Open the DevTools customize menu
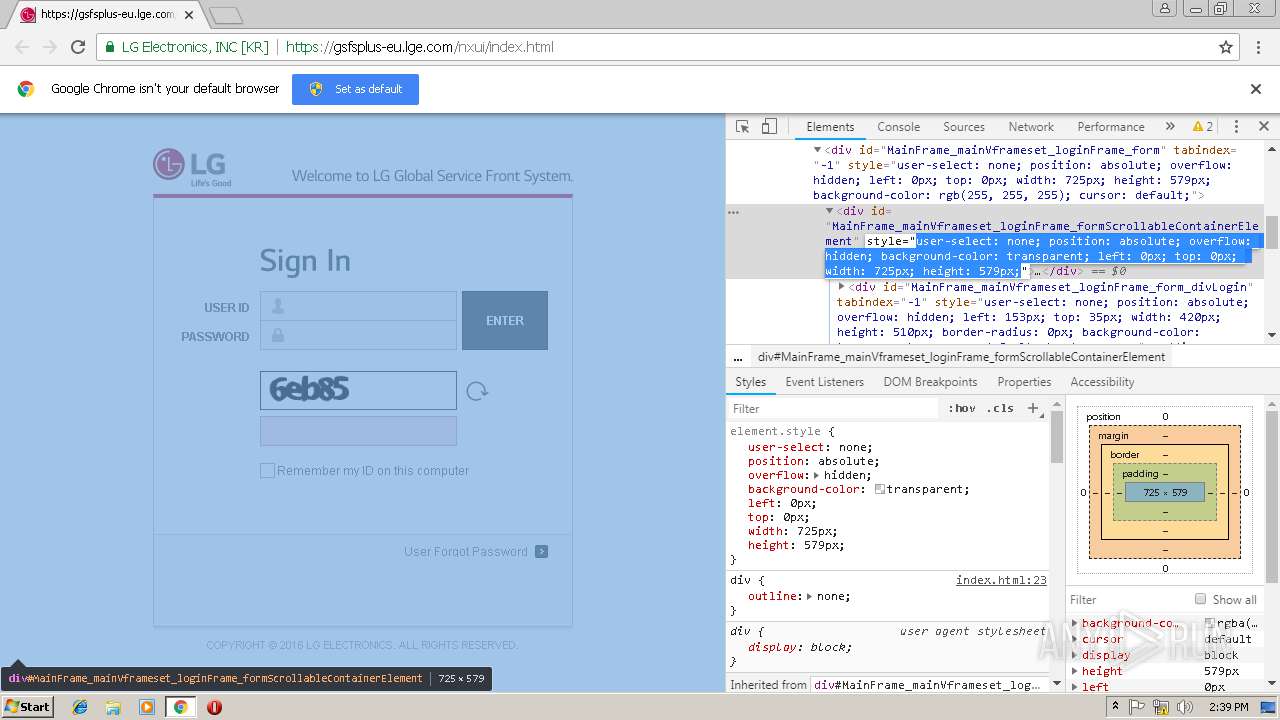Viewport: 1280px width, 720px height. click(1236, 127)
